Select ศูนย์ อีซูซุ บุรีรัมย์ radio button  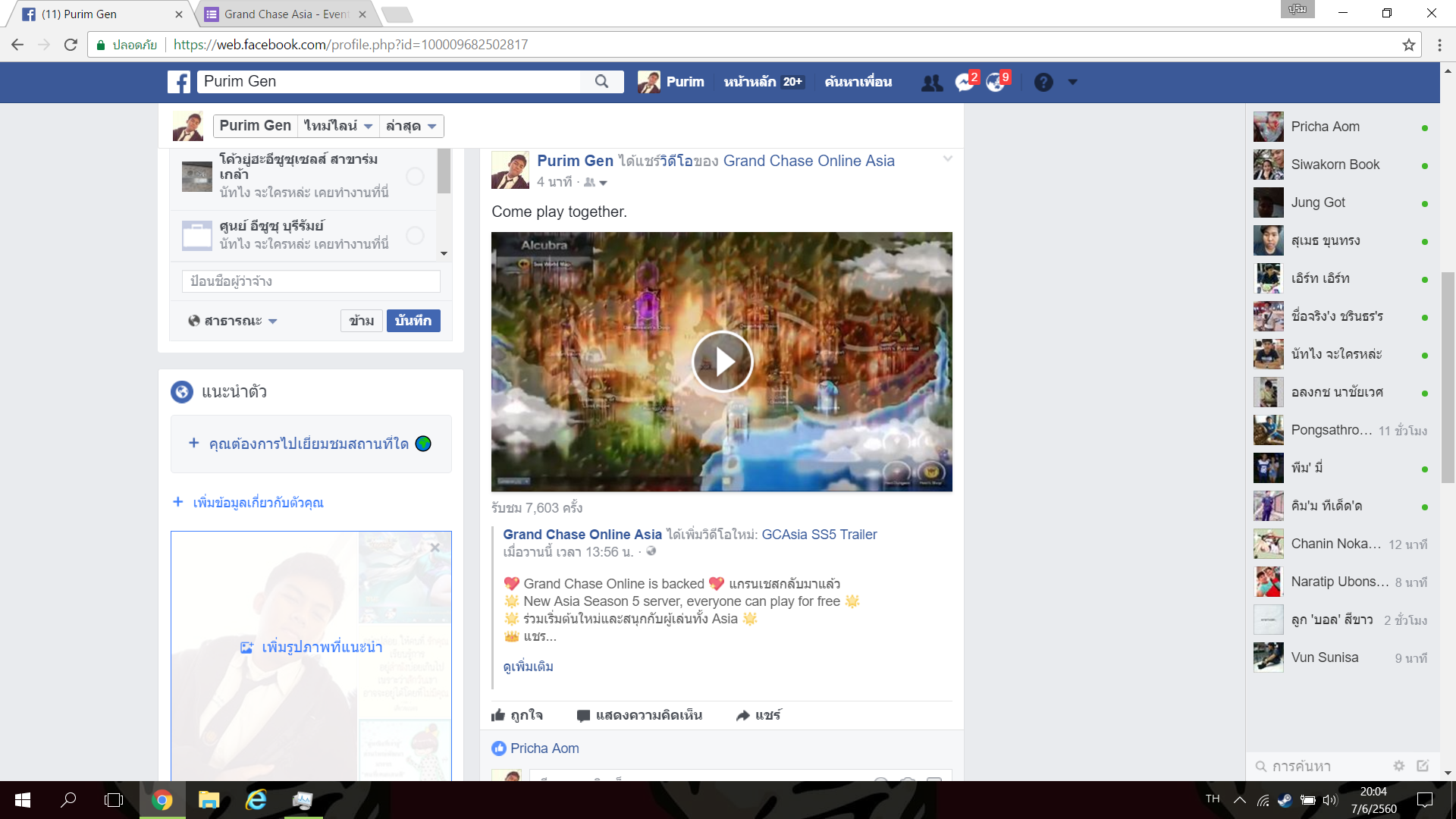415,235
